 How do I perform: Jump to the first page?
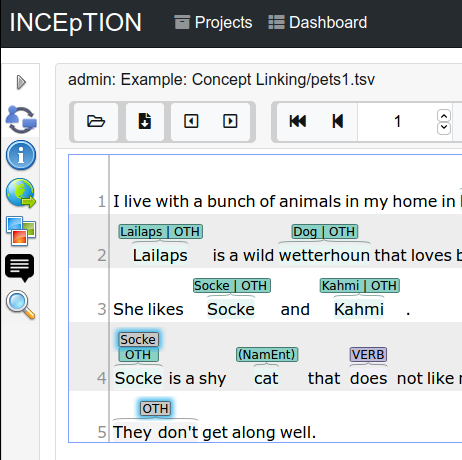[x=297, y=121]
